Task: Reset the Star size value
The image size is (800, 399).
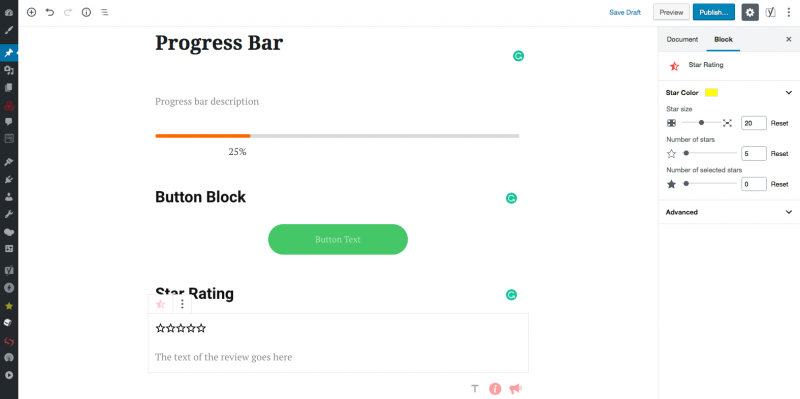Action: click(x=779, y=123)
